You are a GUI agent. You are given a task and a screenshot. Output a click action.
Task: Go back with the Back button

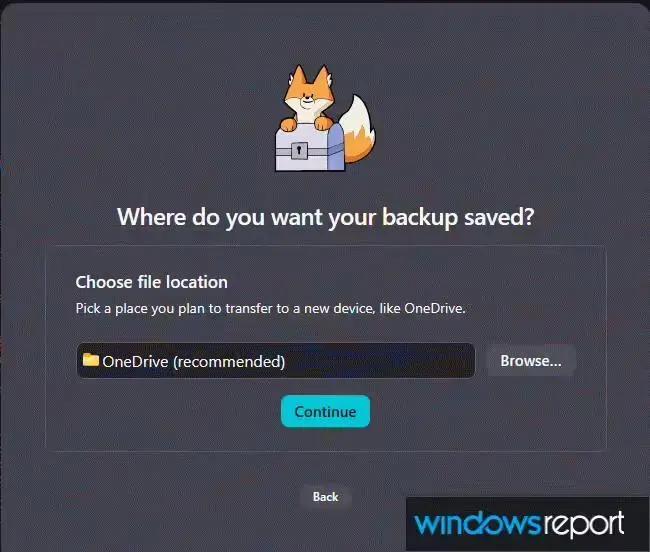(325, 496)
